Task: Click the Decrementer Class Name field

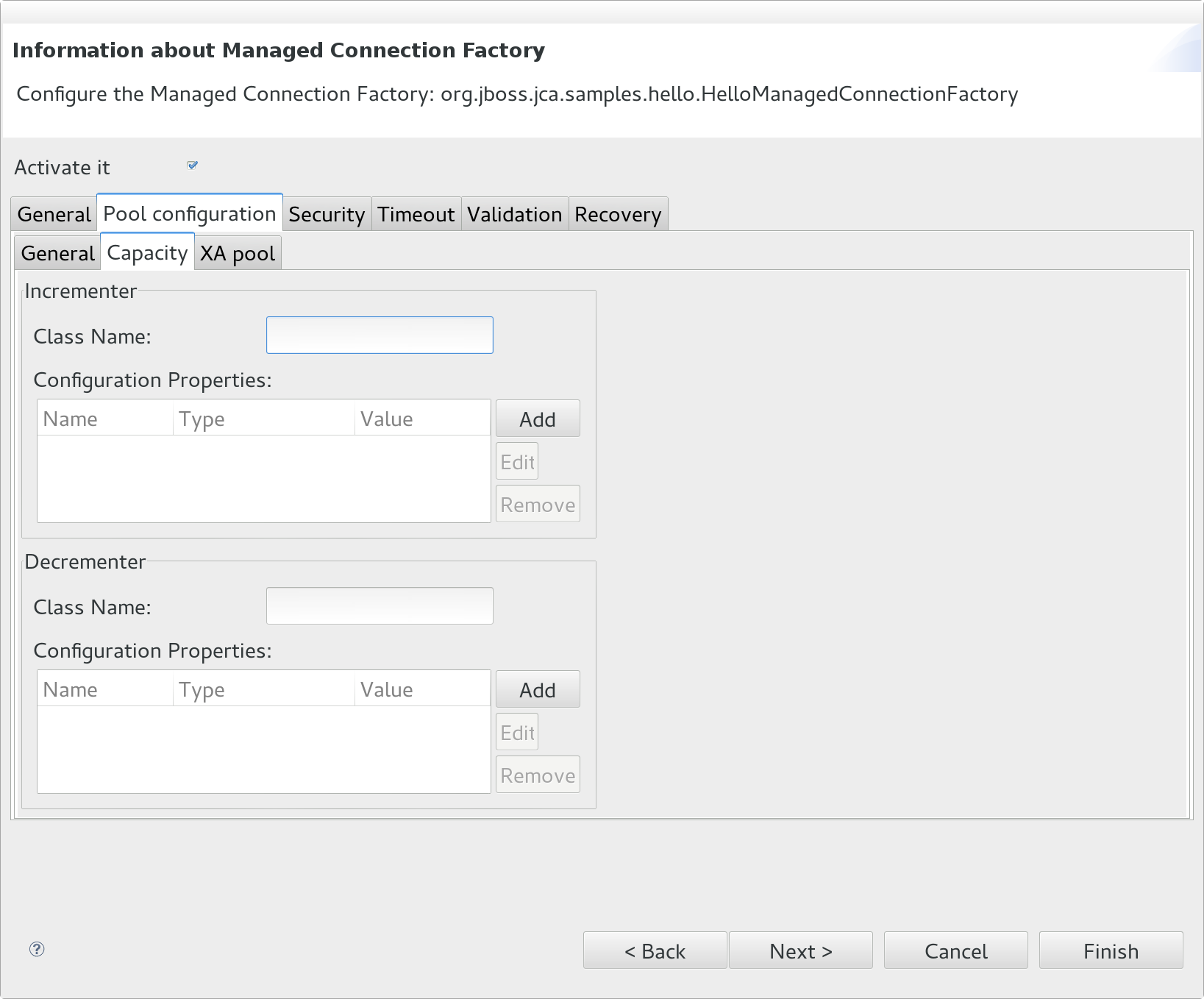Action: tap(380, 606)
